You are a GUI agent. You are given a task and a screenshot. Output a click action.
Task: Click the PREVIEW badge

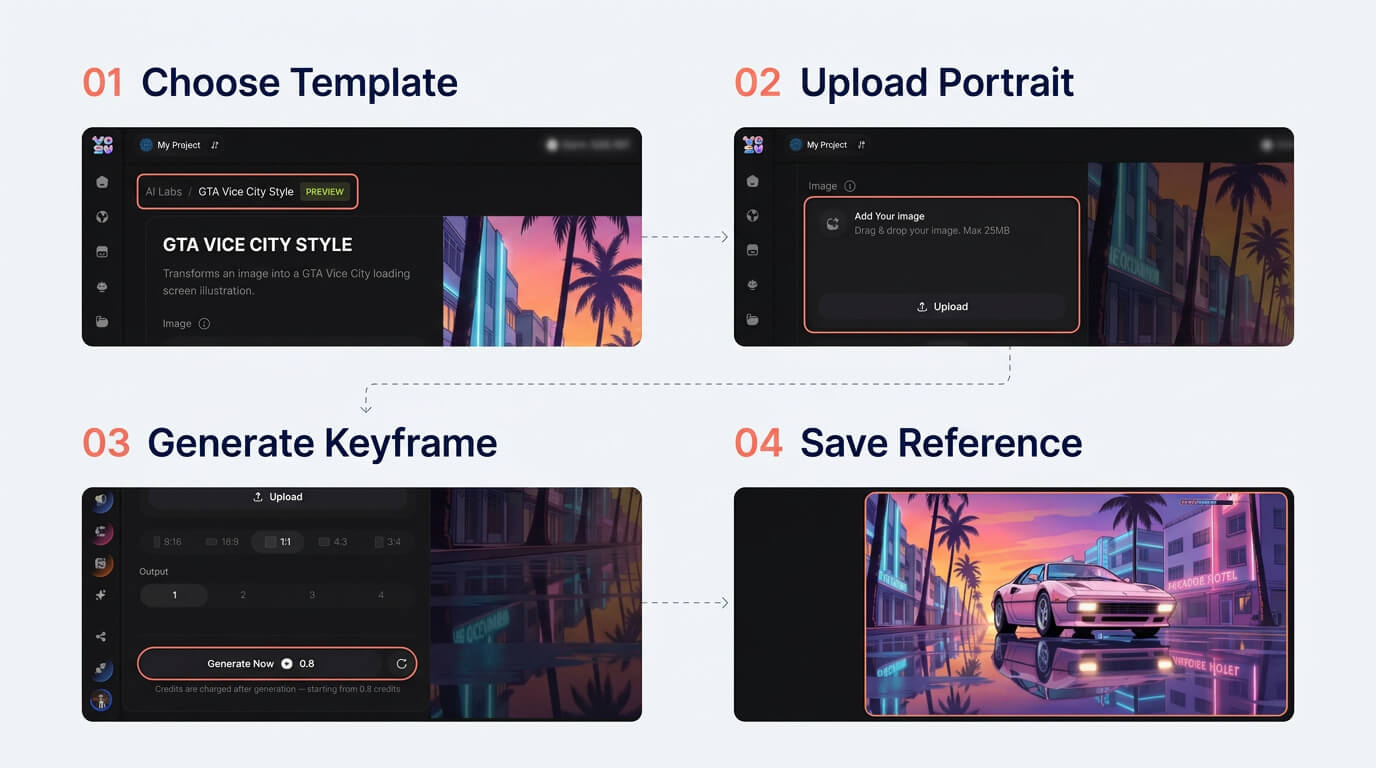point(325,192)
